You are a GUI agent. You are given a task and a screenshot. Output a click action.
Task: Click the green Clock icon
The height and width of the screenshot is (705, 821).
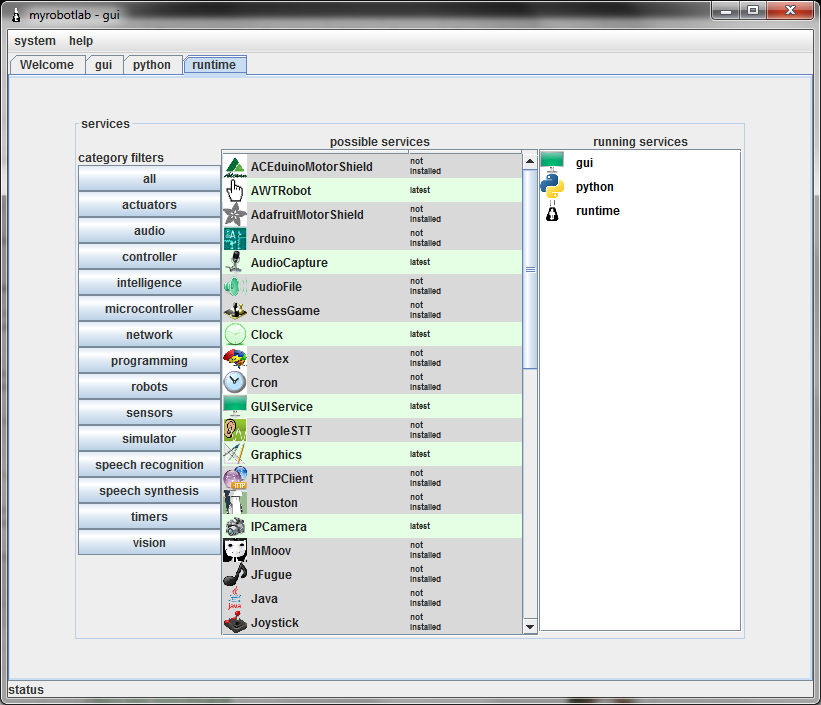pos(235,335)
